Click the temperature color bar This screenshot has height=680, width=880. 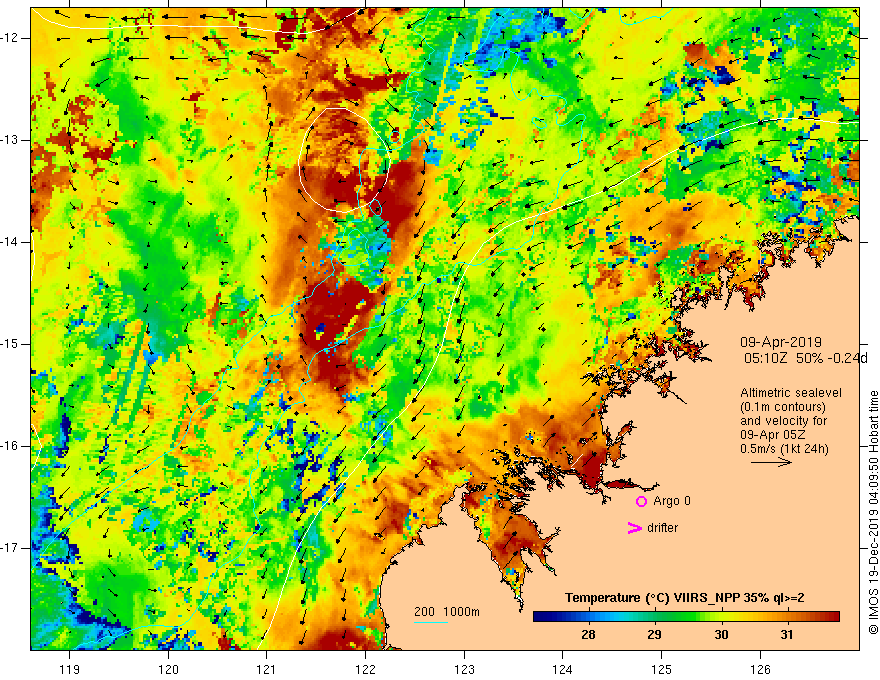click(x=686, y=617)
